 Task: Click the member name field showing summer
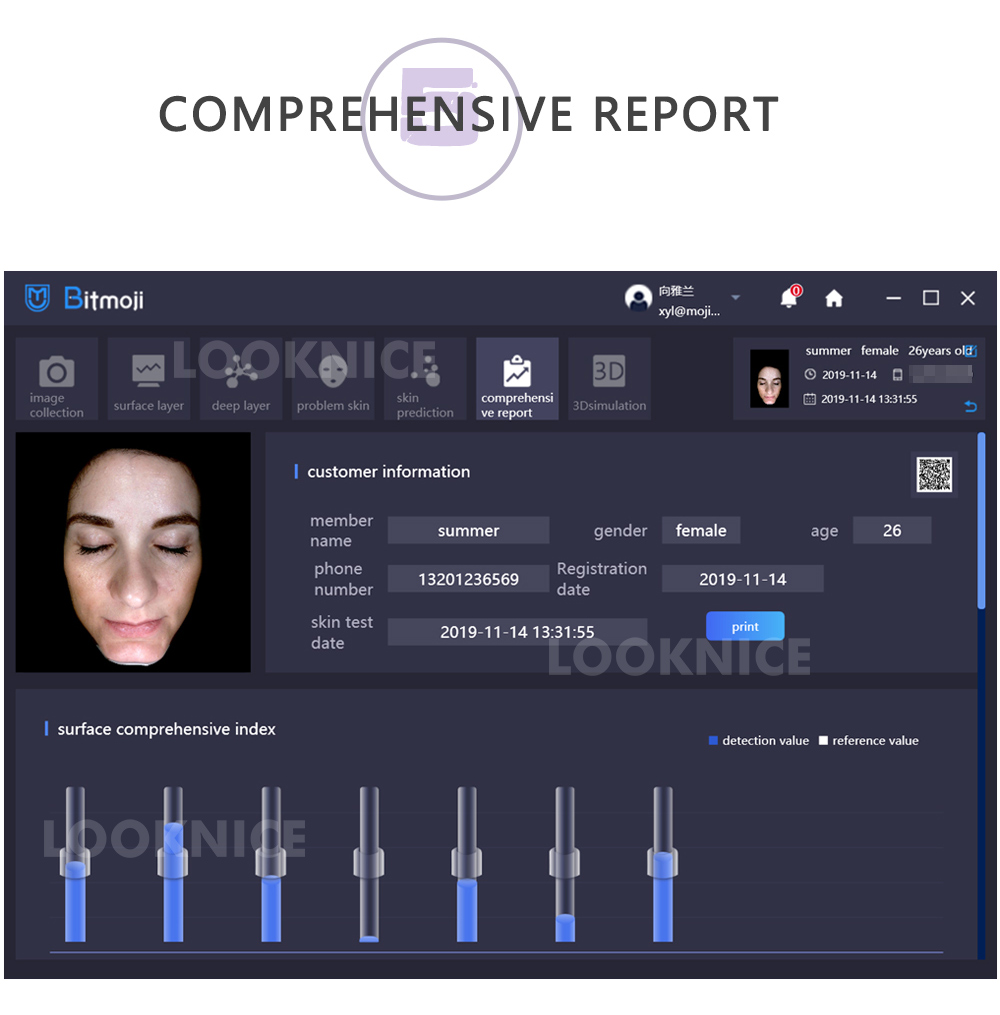[x=468, y=530]
